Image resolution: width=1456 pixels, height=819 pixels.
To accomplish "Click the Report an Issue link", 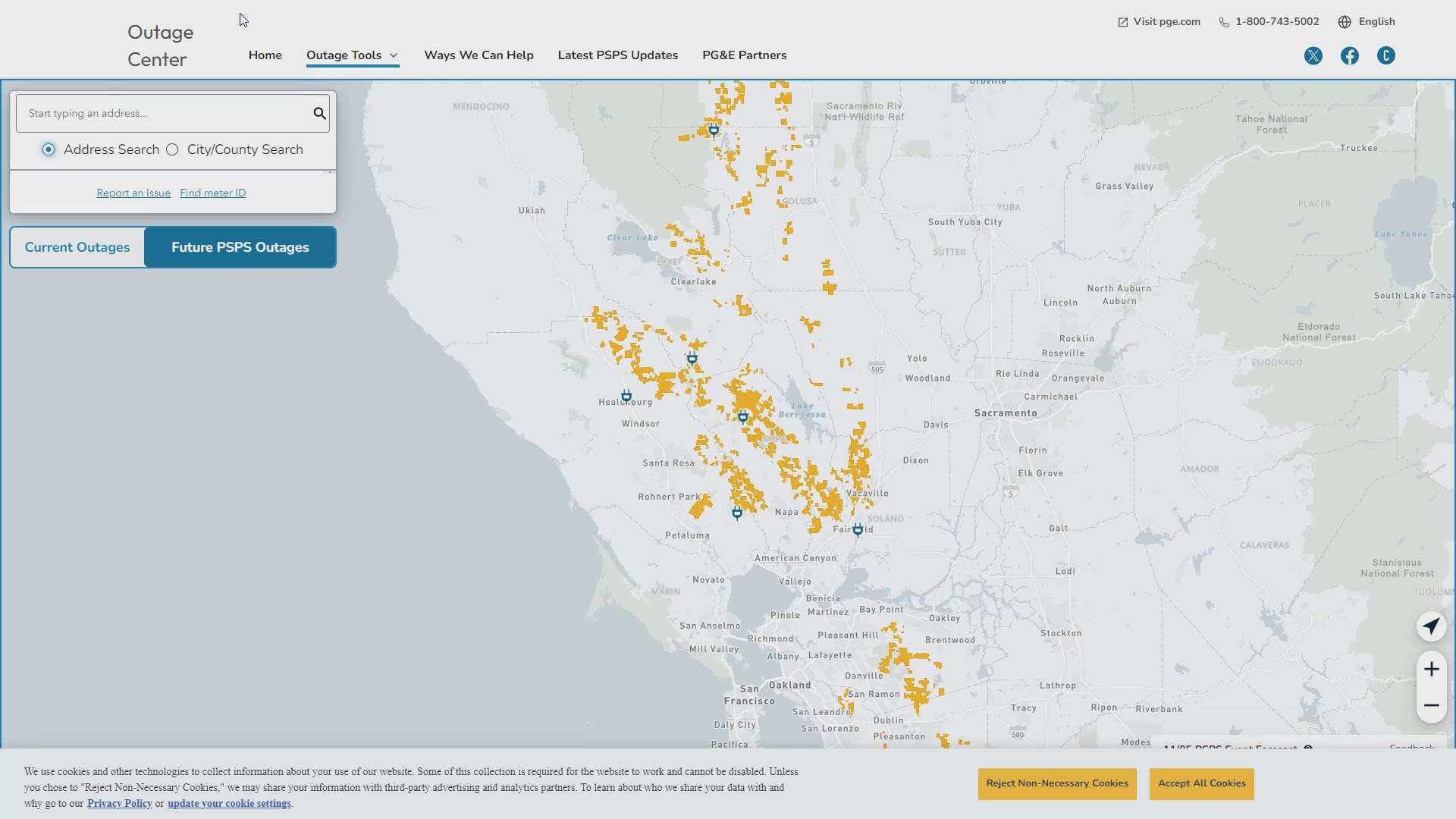I will [x=133, y=192].
